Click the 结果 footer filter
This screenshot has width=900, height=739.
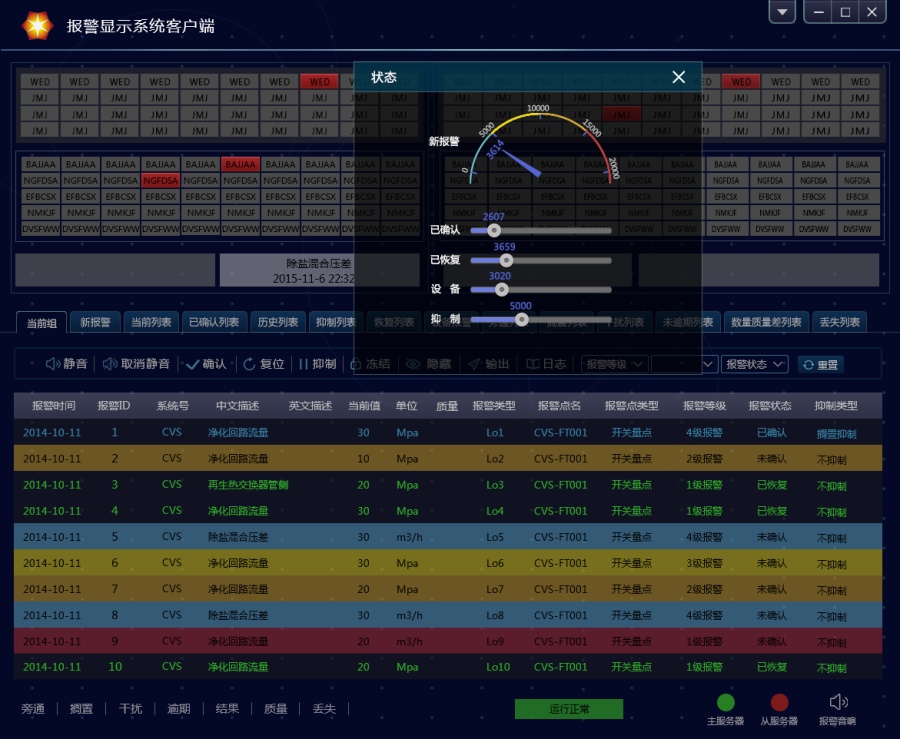227,709
